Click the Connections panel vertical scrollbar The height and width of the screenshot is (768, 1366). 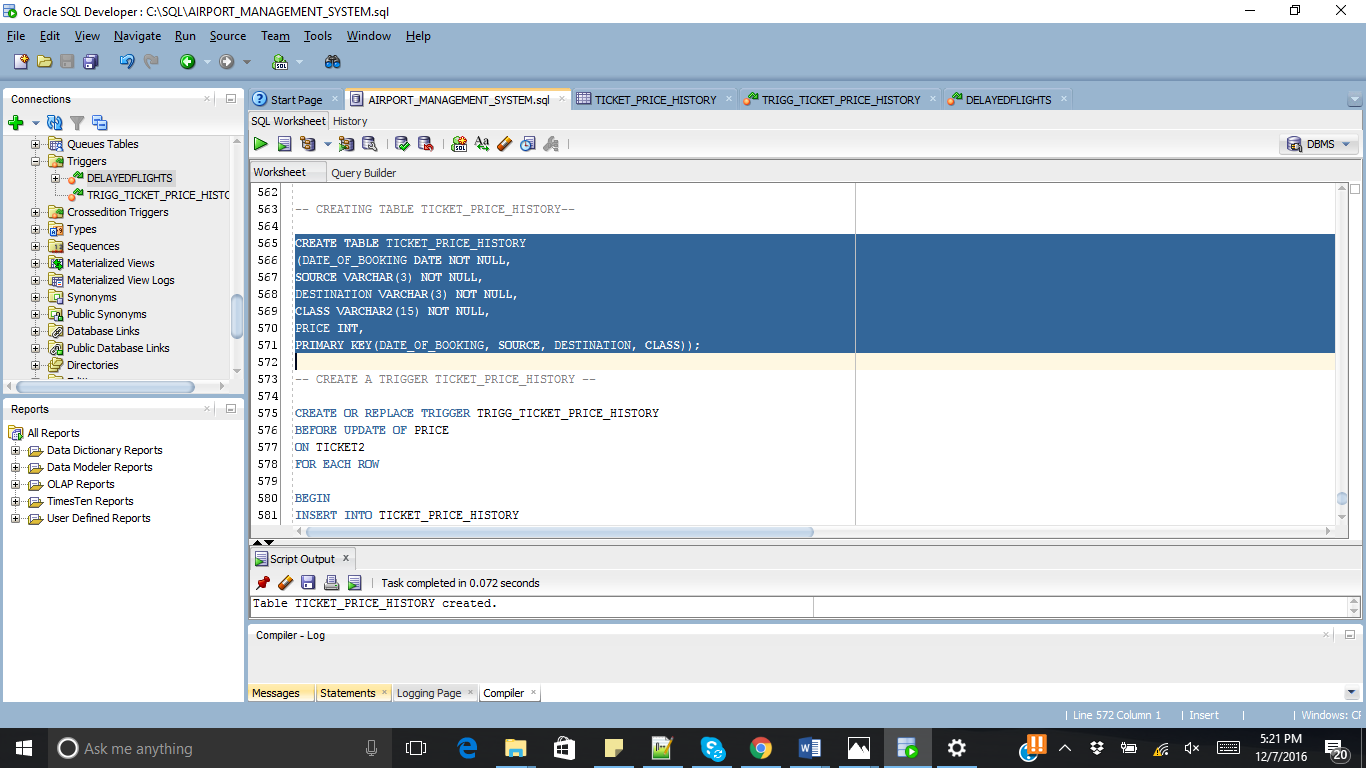point(237,316)
